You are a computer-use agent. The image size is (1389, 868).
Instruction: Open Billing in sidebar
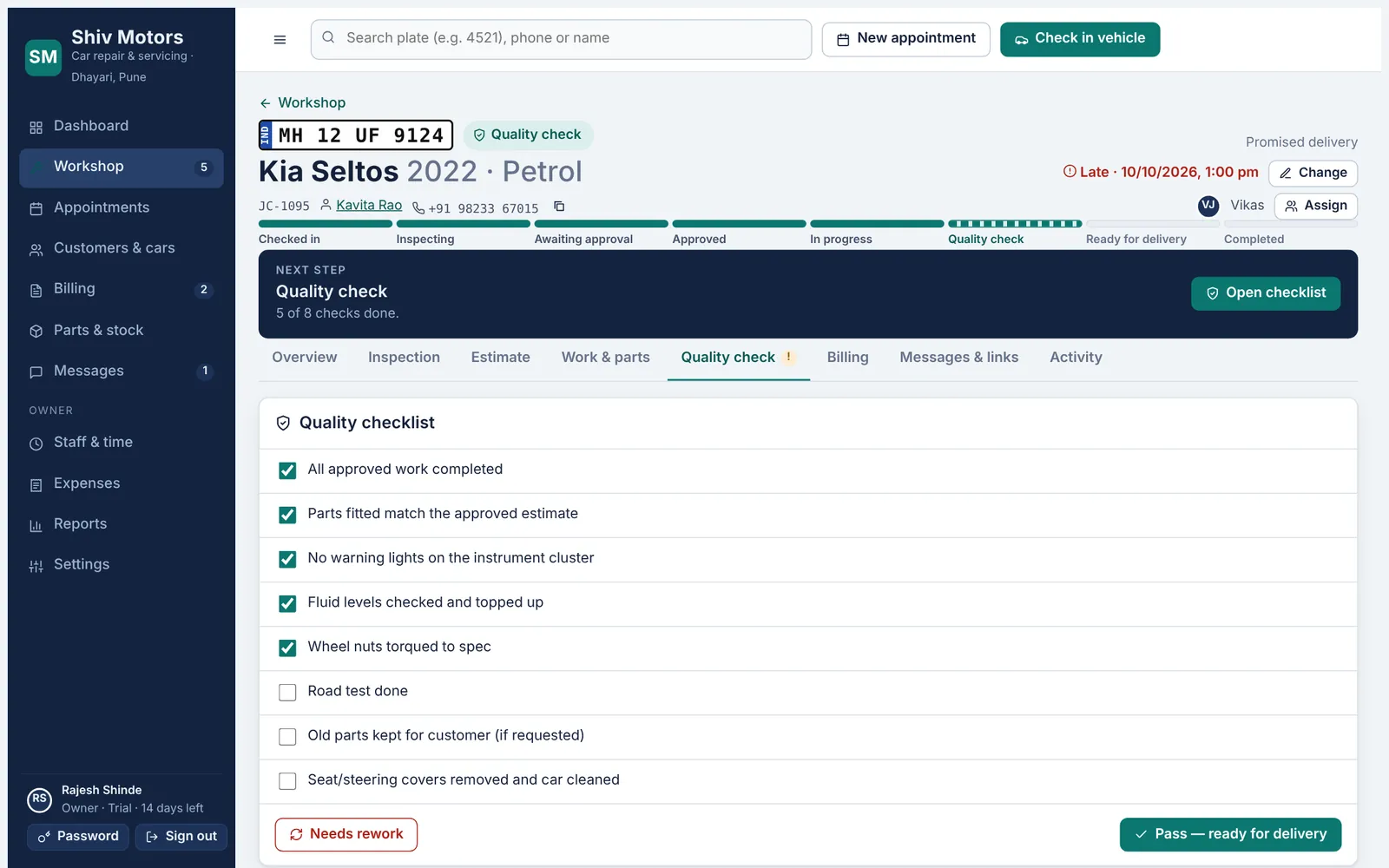coord(122,289)
